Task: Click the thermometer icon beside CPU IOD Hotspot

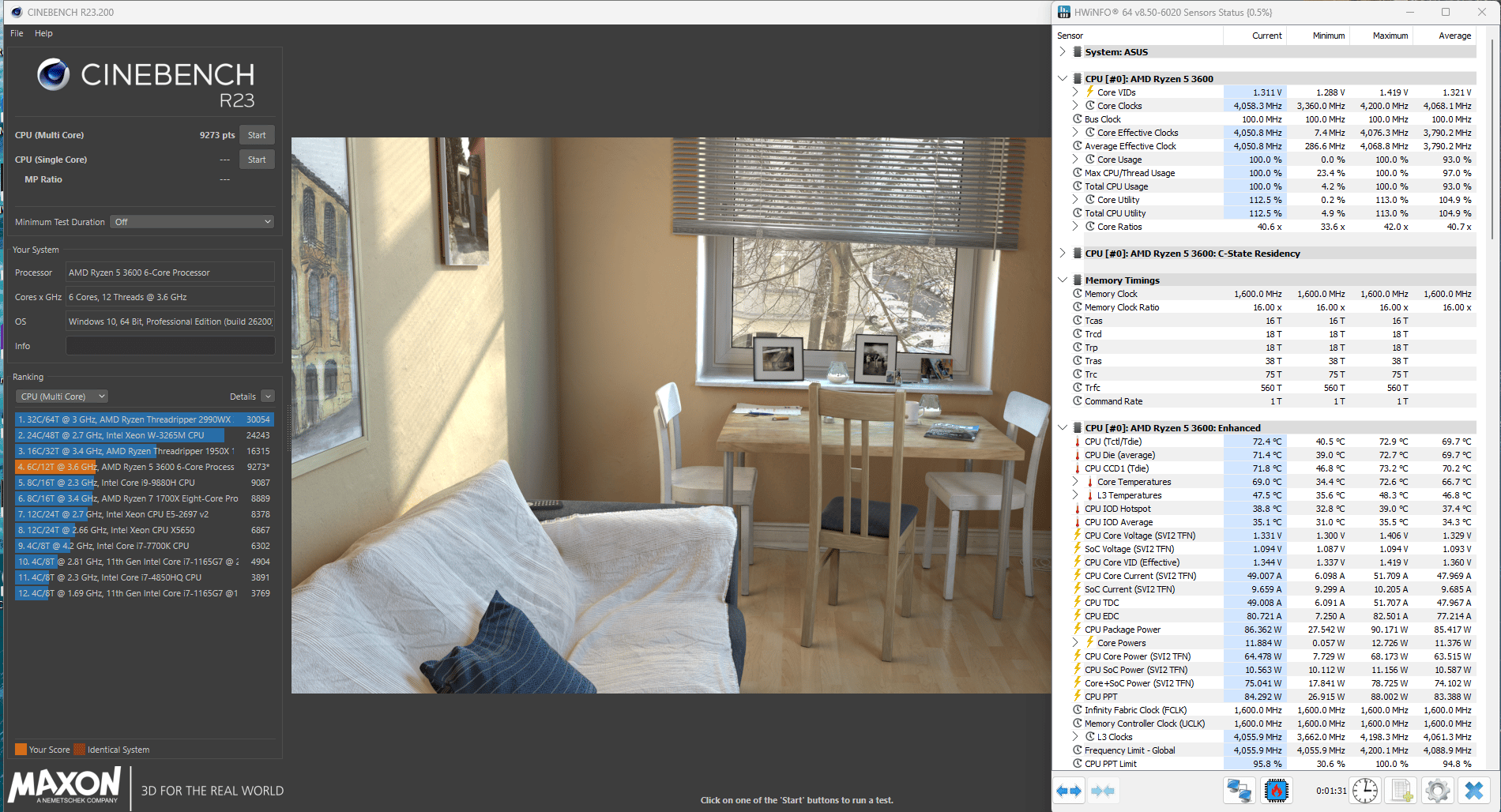Action: (x=1078, y=509)
